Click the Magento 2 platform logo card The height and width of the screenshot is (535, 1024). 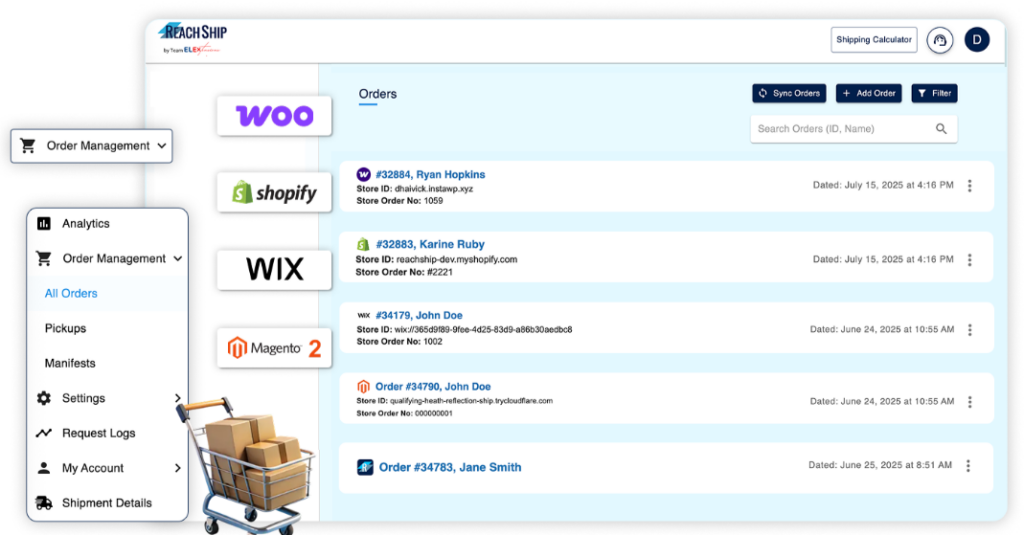274,348
